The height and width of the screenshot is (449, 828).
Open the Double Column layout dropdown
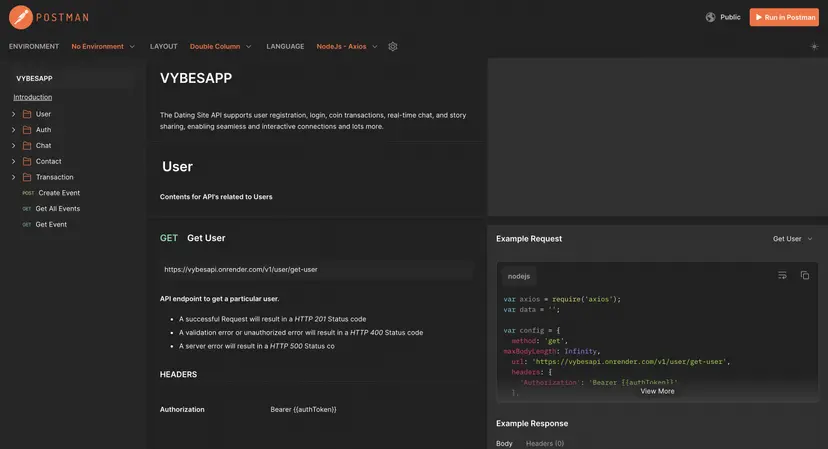tap(220, 46)
